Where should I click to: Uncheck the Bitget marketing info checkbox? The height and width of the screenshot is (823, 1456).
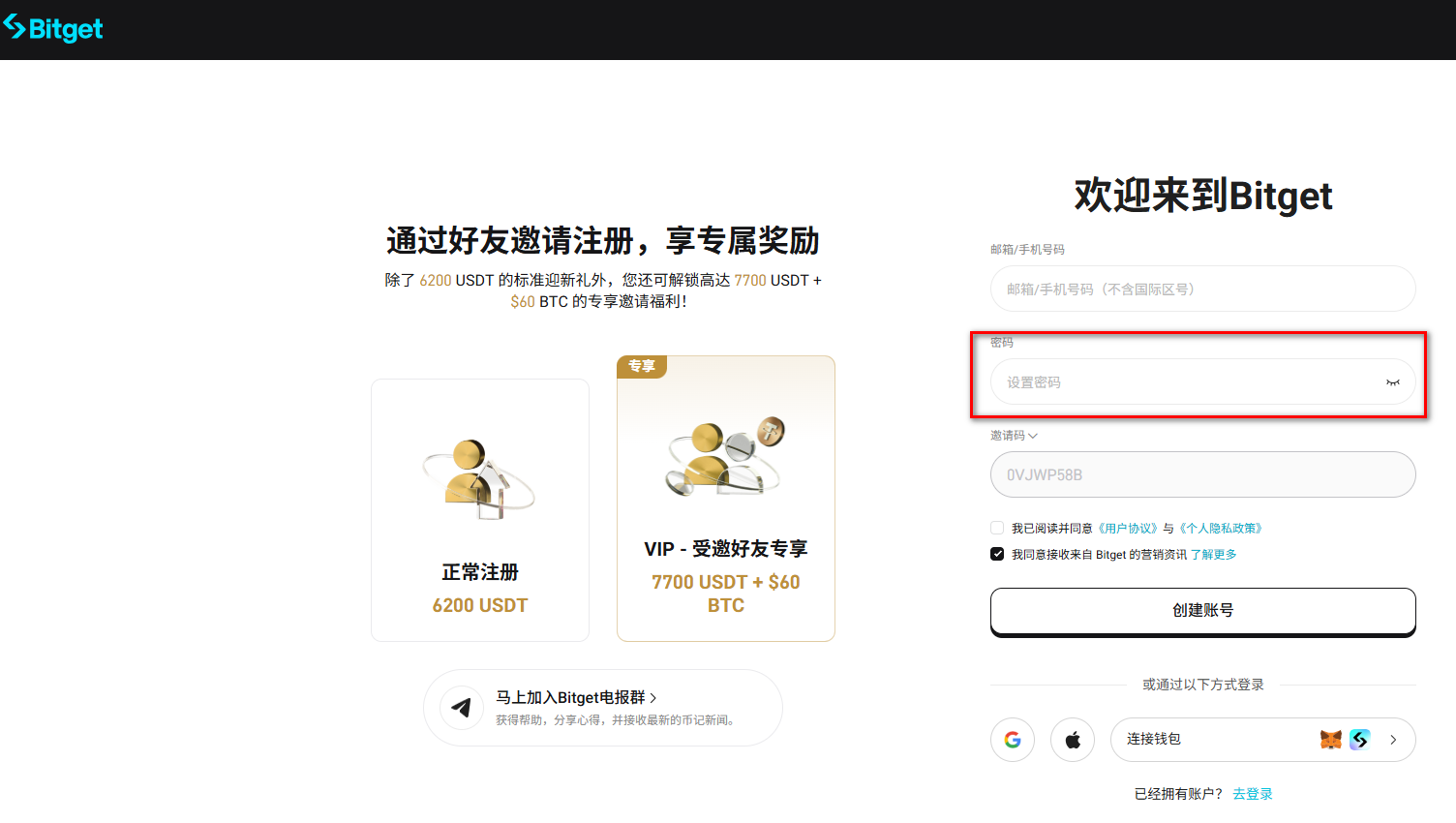(997, 554)
